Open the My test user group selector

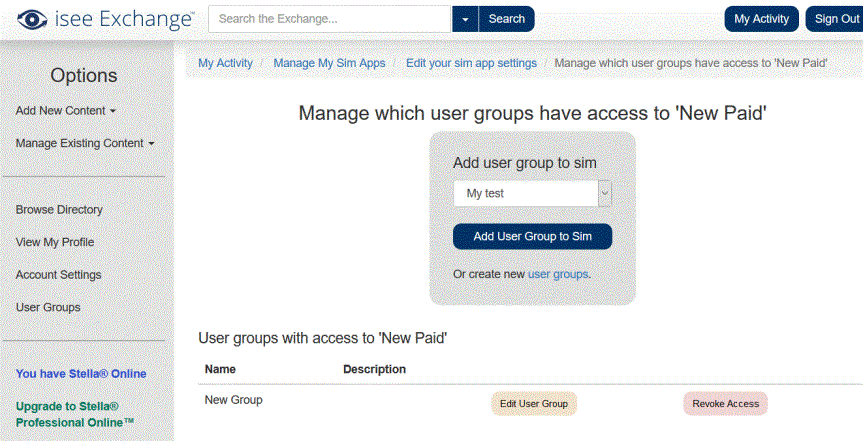pyautogui.click(x=532, y=193)
